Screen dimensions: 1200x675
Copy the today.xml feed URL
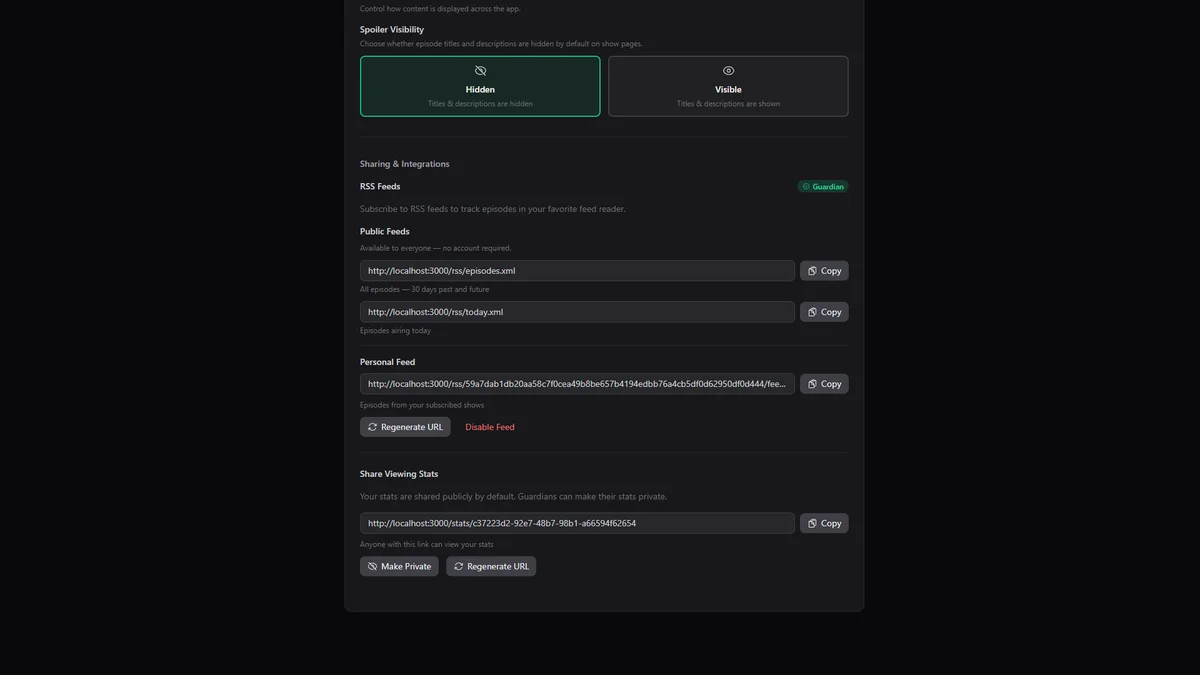pyautogui.click(x=823, y=311)
